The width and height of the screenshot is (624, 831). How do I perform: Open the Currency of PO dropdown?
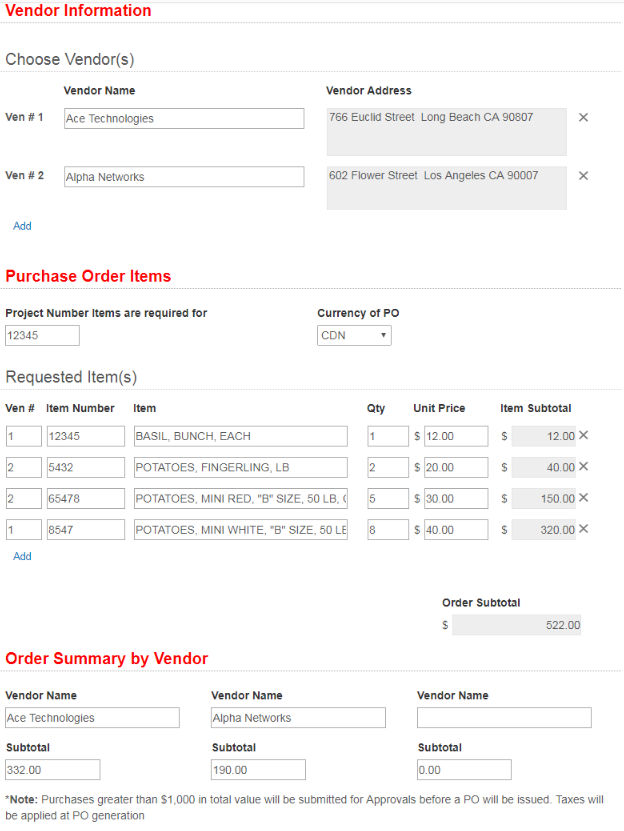pos(354,335)
